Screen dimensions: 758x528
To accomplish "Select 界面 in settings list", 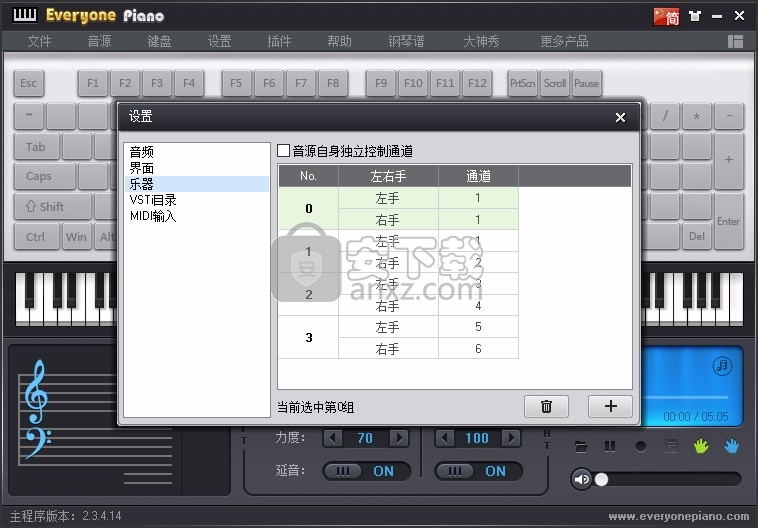I will (x=197, y=168).
